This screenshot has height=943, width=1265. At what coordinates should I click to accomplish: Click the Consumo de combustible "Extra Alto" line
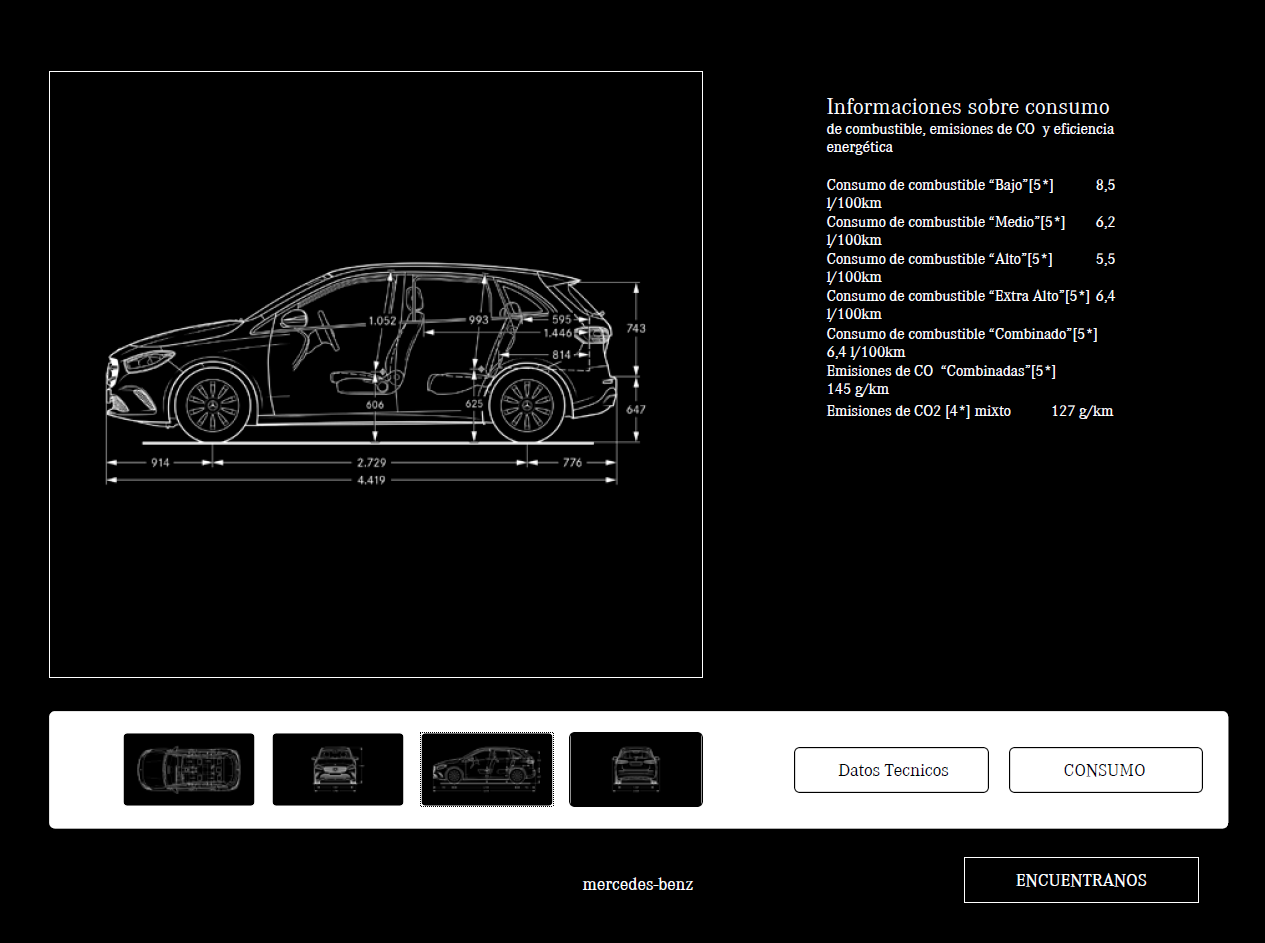971,305
